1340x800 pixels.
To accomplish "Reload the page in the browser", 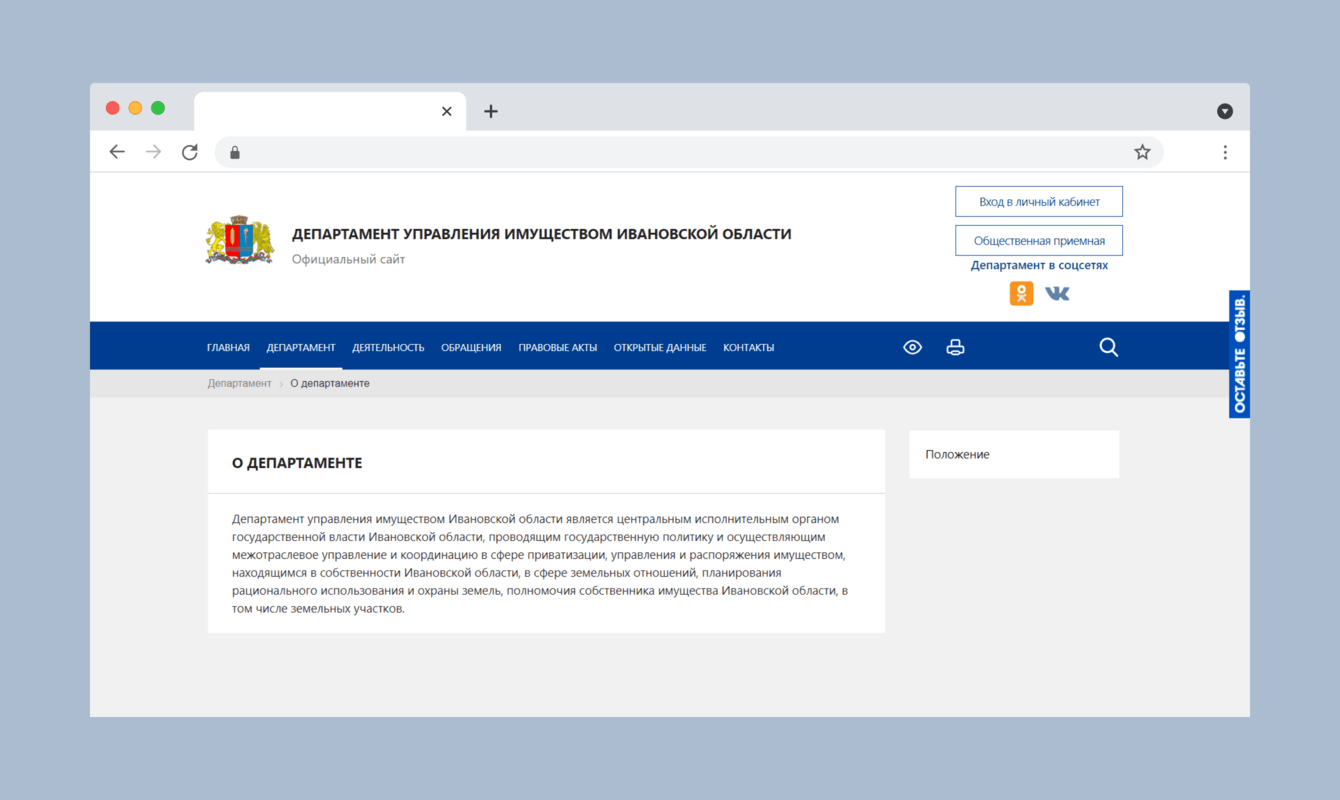I will coord(189,151).
